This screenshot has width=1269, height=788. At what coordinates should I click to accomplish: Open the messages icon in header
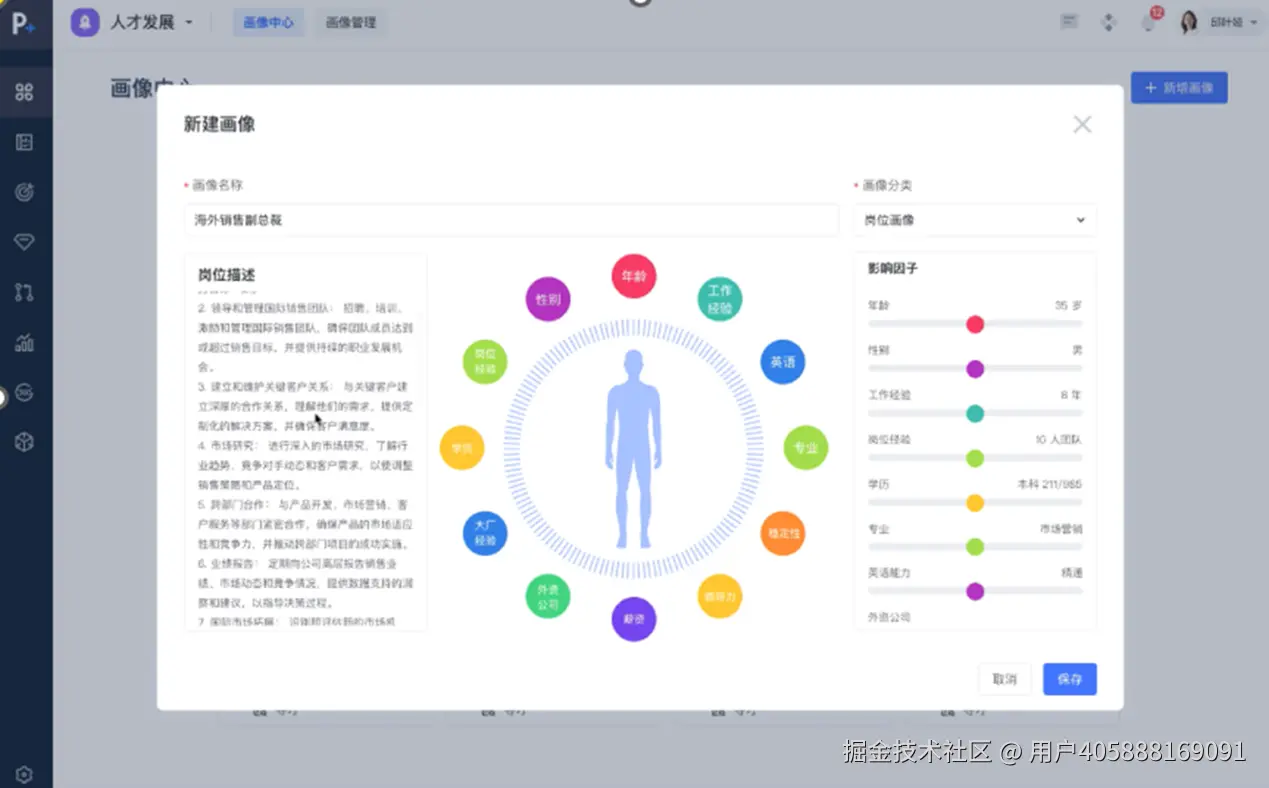coord(1069,22)
